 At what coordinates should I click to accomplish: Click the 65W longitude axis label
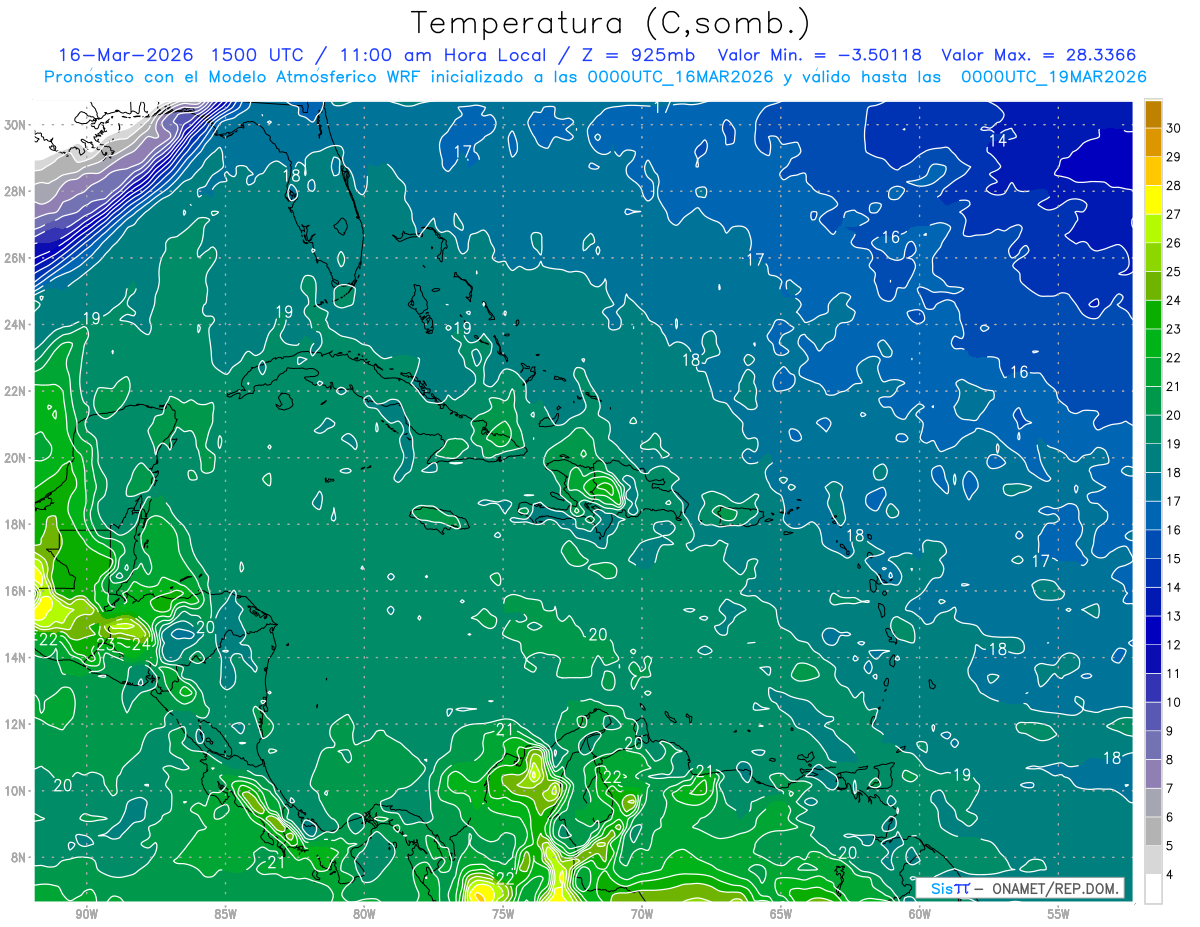point(781,914)
